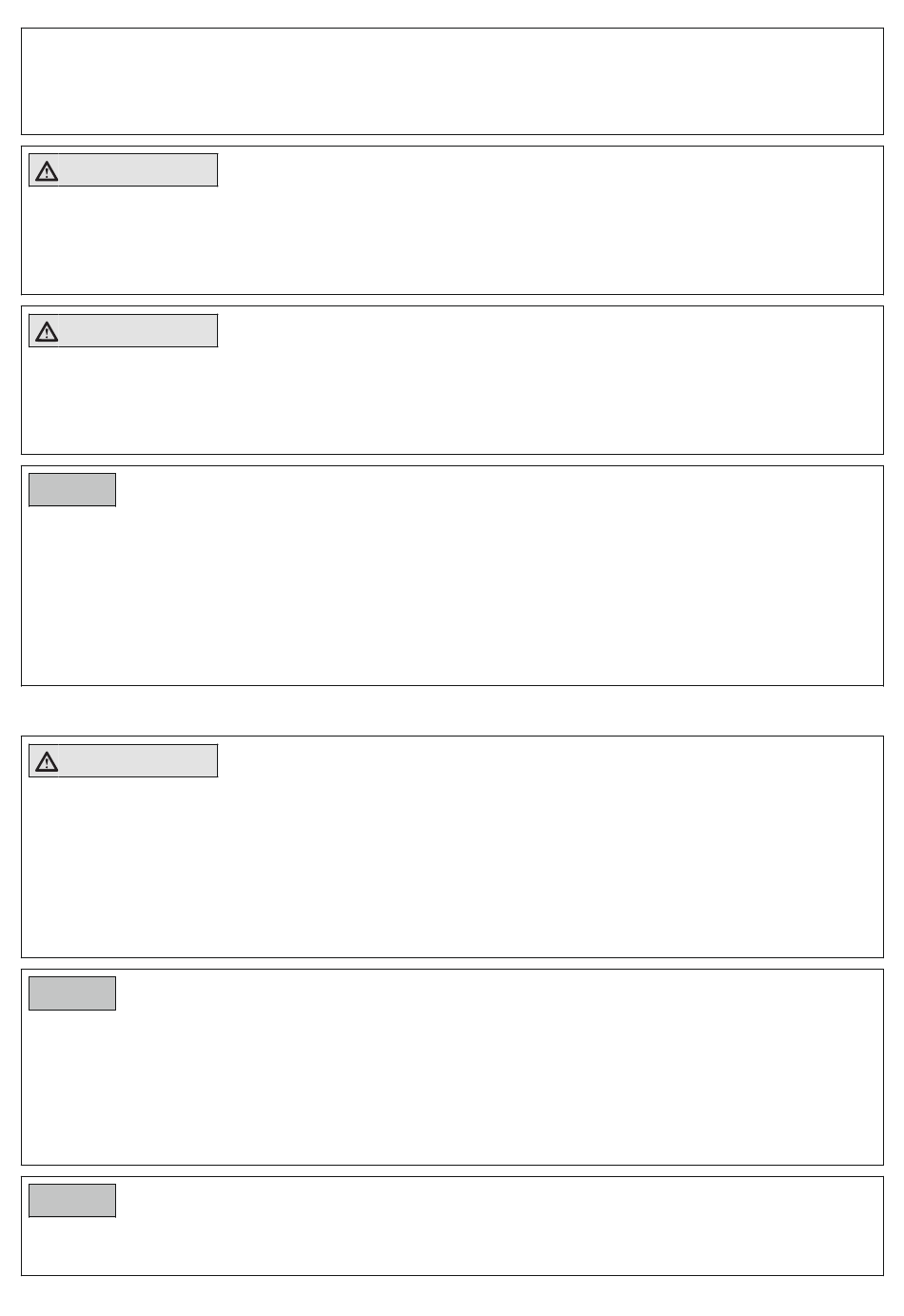904x1316 pixels.
Task: Select the light gray label bar beside the first warning triangle
Action: click(138, 170)
